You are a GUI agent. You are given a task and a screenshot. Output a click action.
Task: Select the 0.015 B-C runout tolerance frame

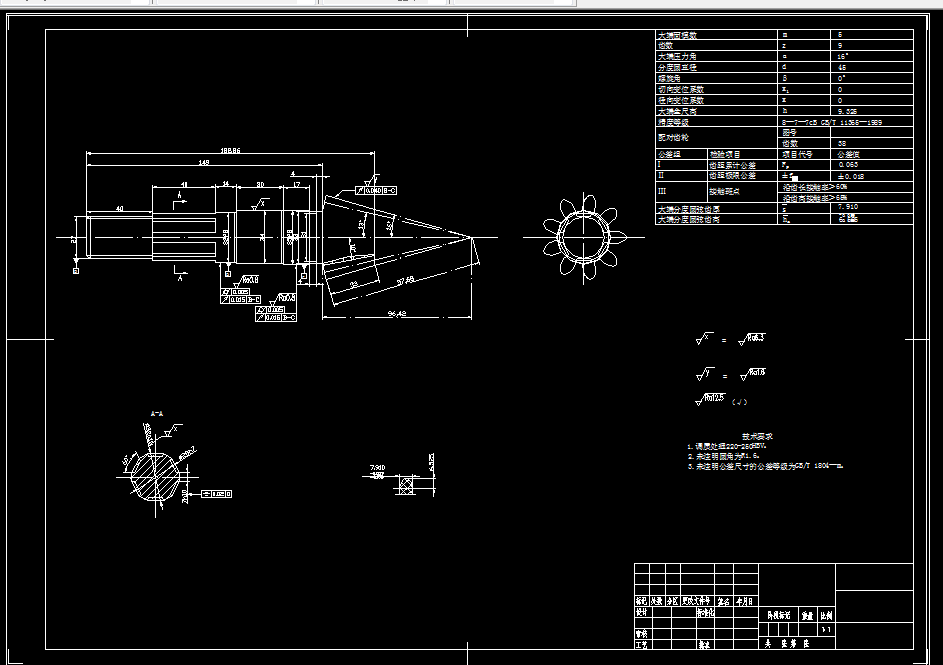coord(241,299)
